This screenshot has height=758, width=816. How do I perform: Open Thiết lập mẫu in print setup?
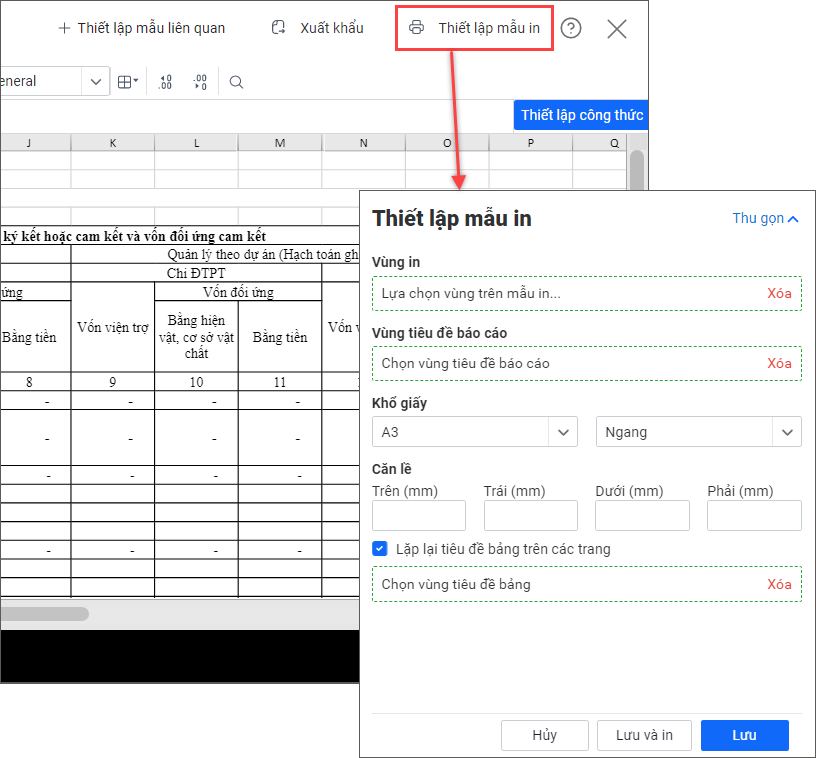[476, 28]
